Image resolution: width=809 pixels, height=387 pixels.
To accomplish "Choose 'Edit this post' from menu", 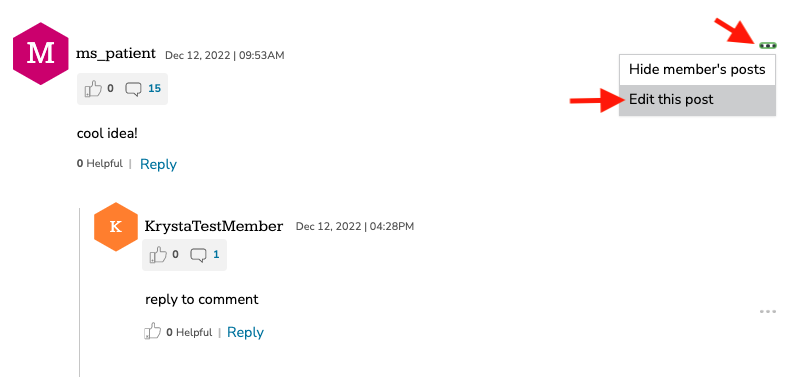I will (x=697, y=100).
